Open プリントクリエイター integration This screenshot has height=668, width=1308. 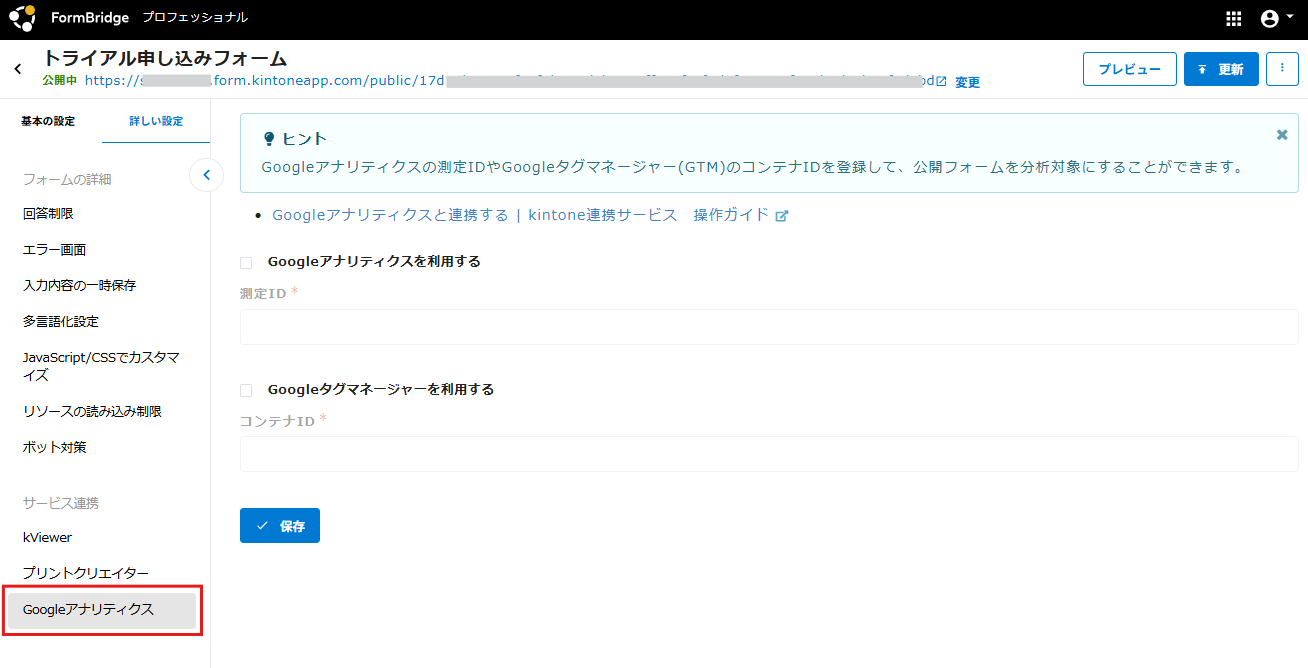click(x=86, y=573)
